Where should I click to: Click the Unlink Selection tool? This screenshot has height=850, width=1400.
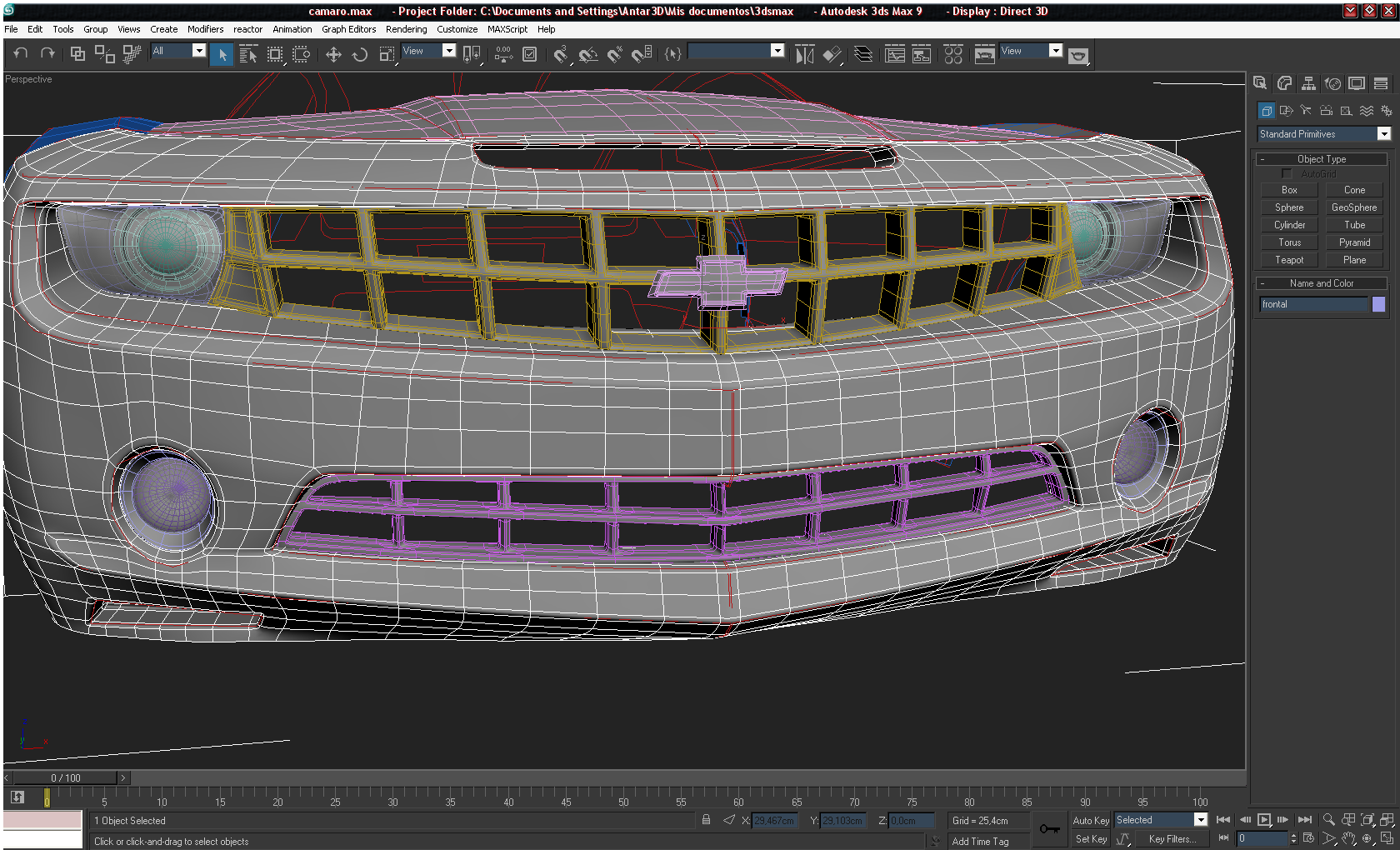click(x=104, y=54)
